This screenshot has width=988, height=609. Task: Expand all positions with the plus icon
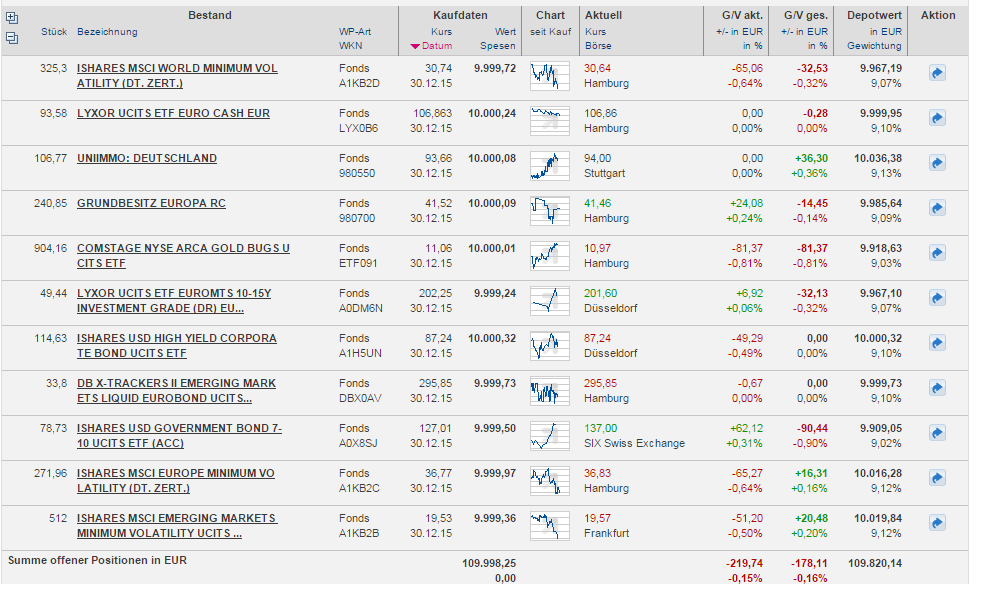click(x=12, y=18)
